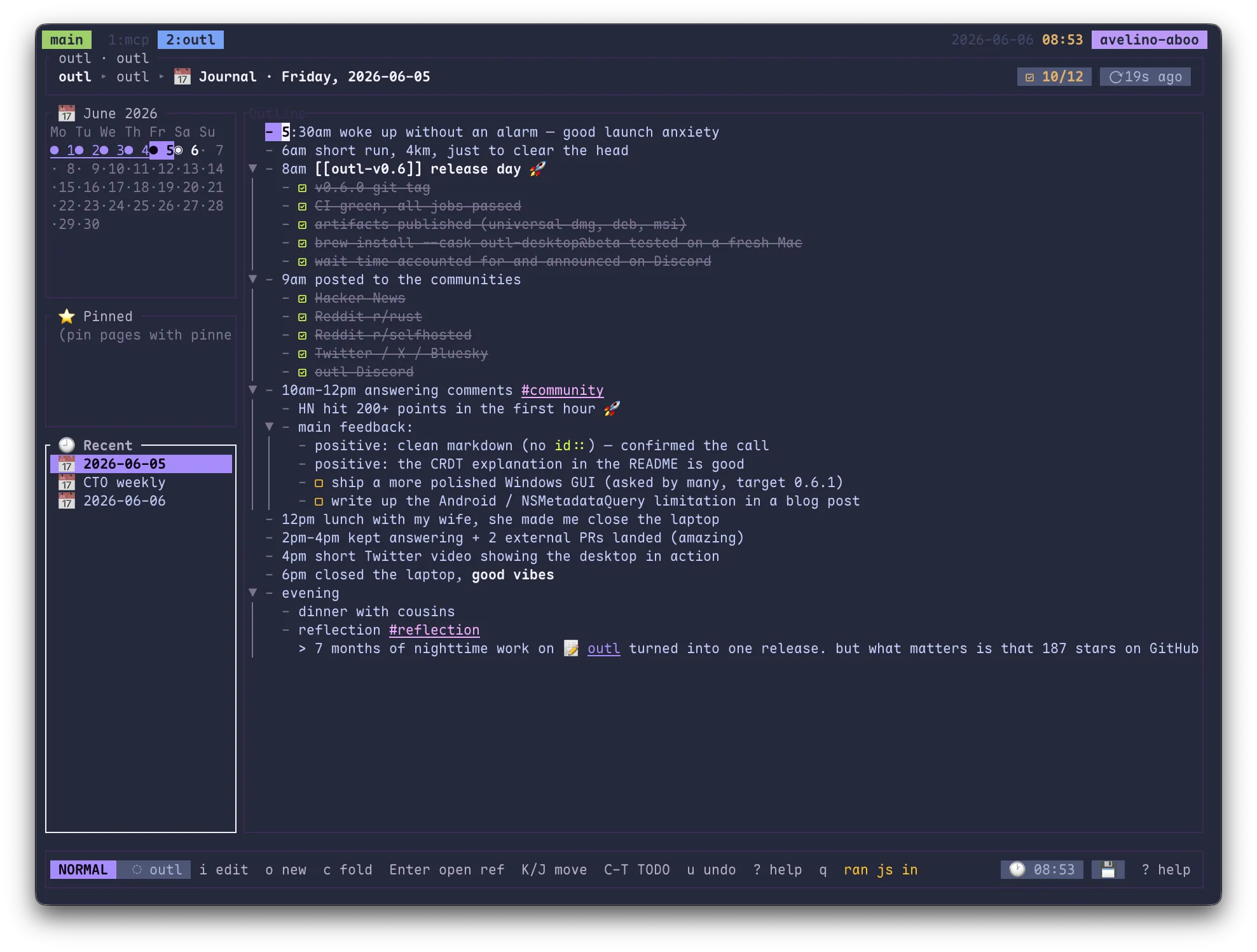Image resolution: width=1257 pixels, height=952 pixels.
Task: Click positive: the CRDT explanation line
Action: pos(530,464)
